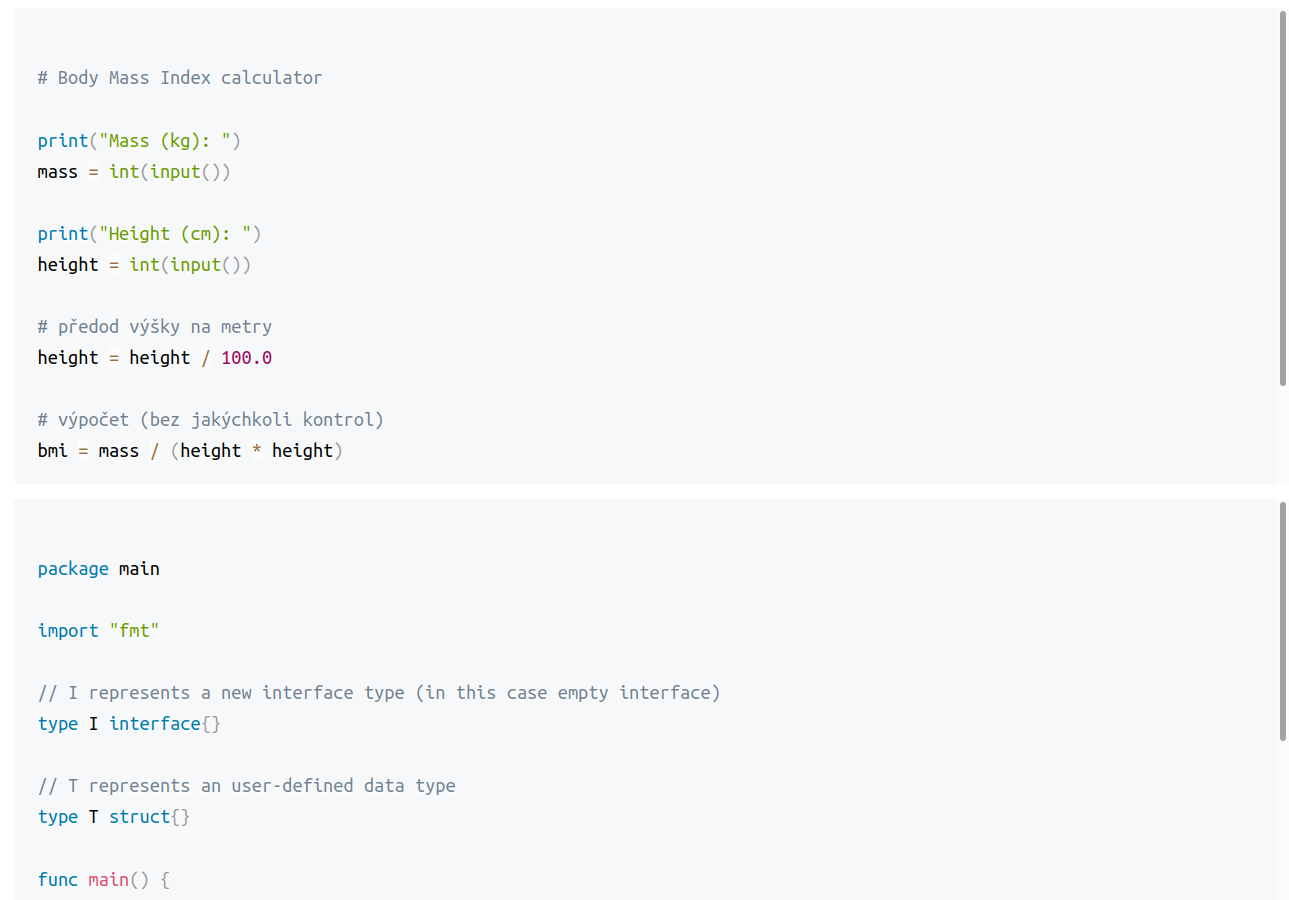Click the 100.0 number literal
The width and height of the screenshot is (1289, 900).
click(x=246, y=358)
